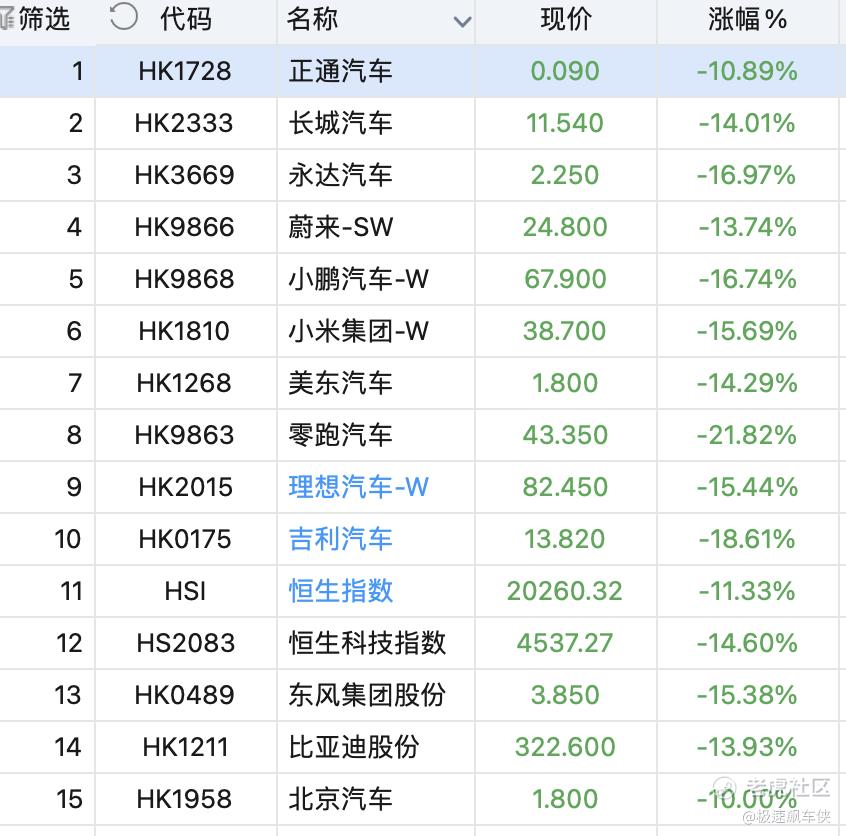Click price 43.350 of 零跑汽车
846x836 pixels.
pos(565,435)
